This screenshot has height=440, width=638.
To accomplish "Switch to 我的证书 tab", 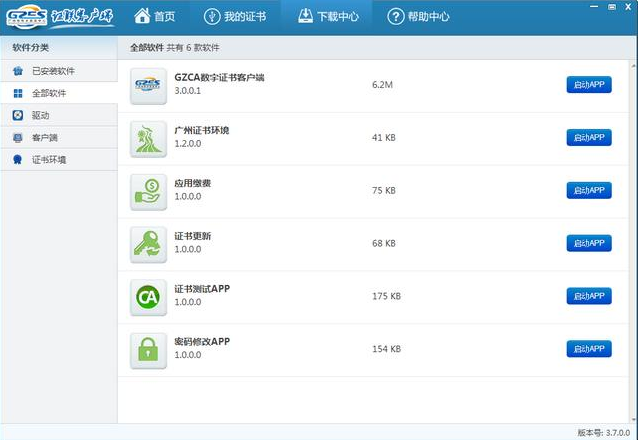I will pos(235,16).
